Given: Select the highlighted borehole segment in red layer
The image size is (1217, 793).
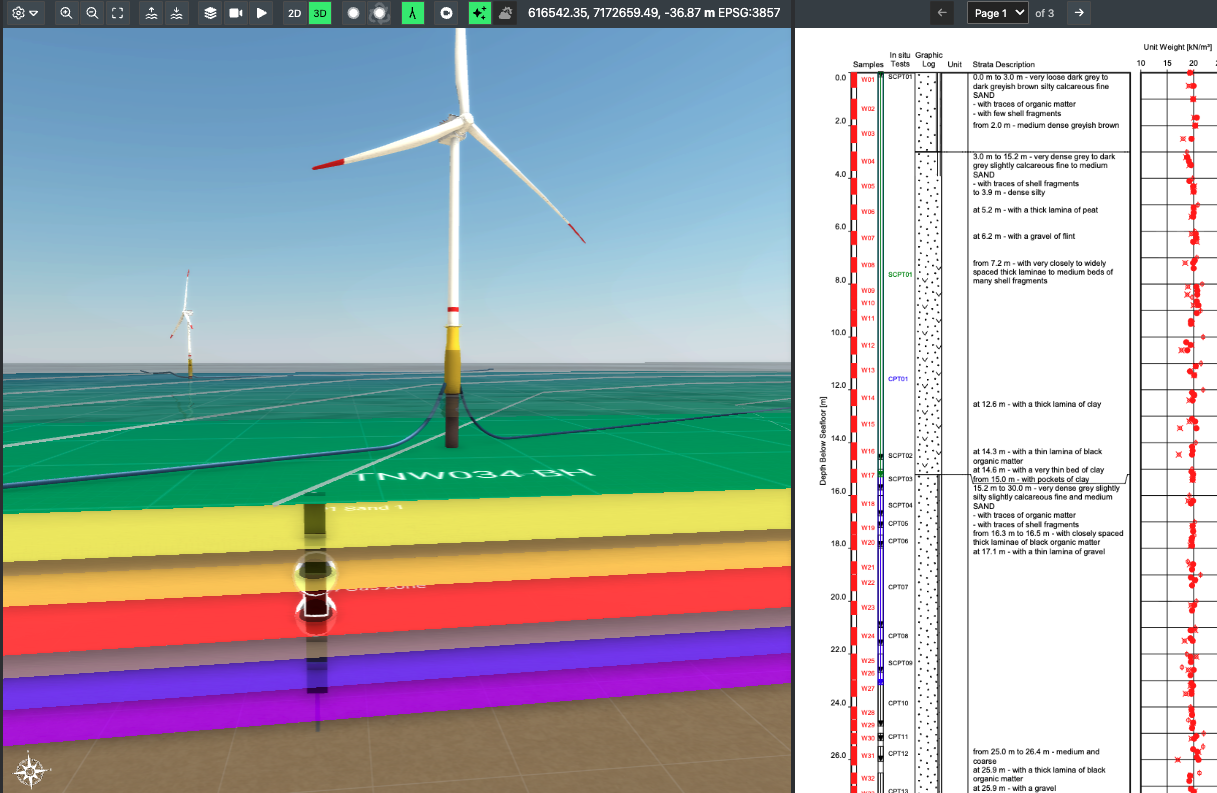Looking at the screenshot, I should tap(315, 605).
